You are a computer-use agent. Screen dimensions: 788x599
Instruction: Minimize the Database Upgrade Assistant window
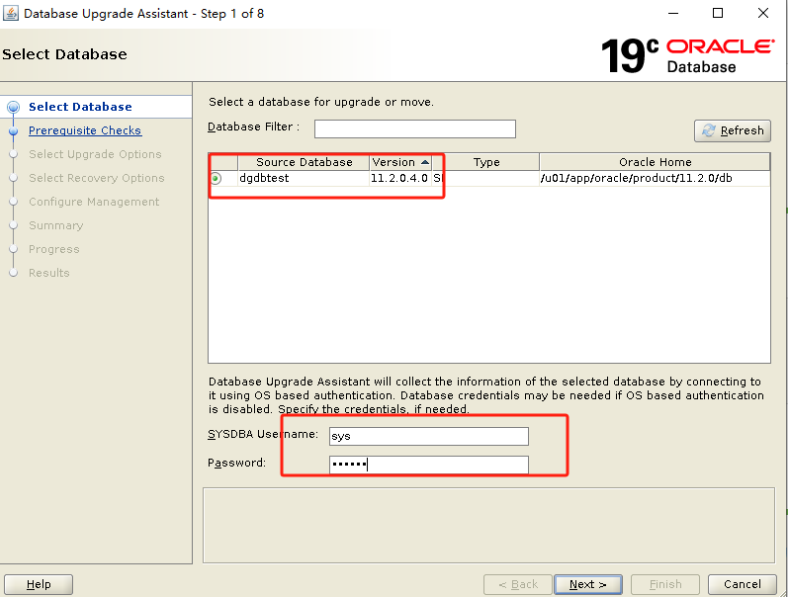click(673, 14)
